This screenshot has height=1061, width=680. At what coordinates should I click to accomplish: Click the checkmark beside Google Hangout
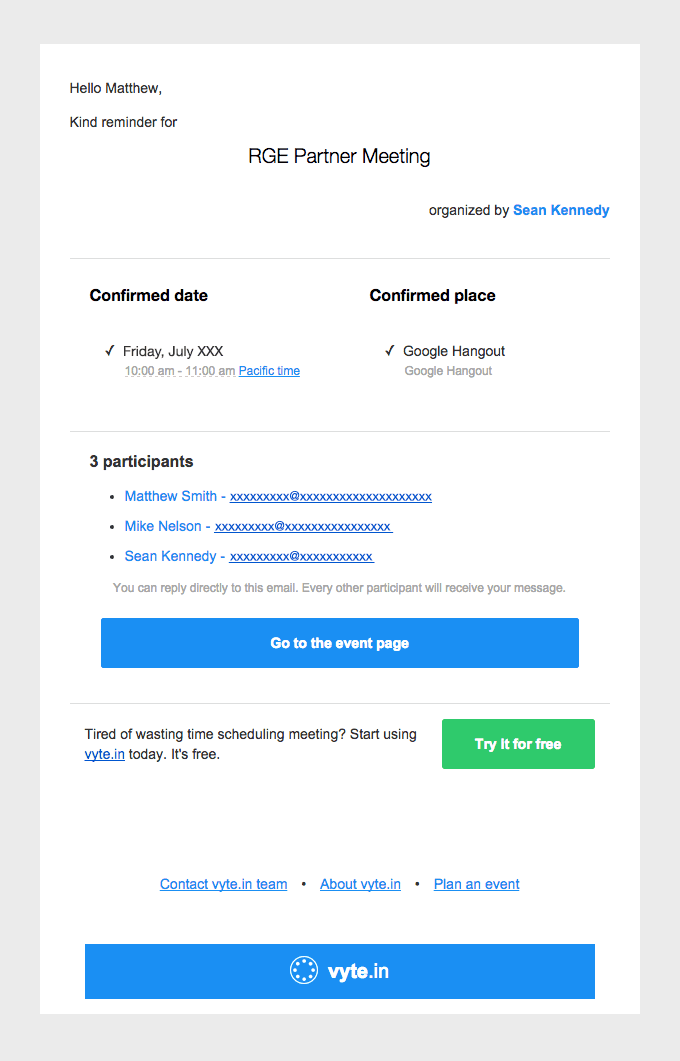[x=390, y=351]
